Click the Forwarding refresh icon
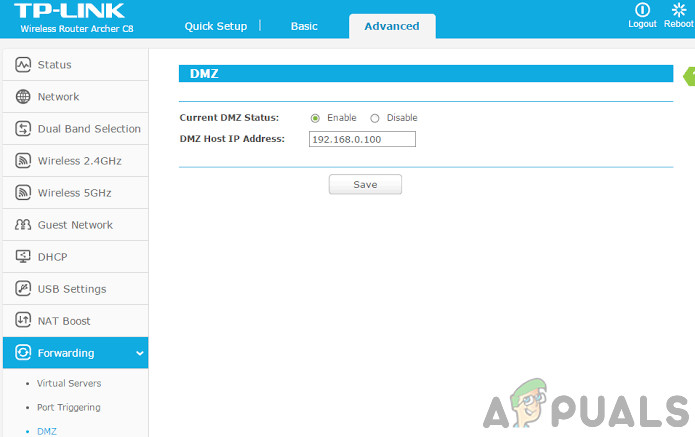 click(x=23, y=353)
